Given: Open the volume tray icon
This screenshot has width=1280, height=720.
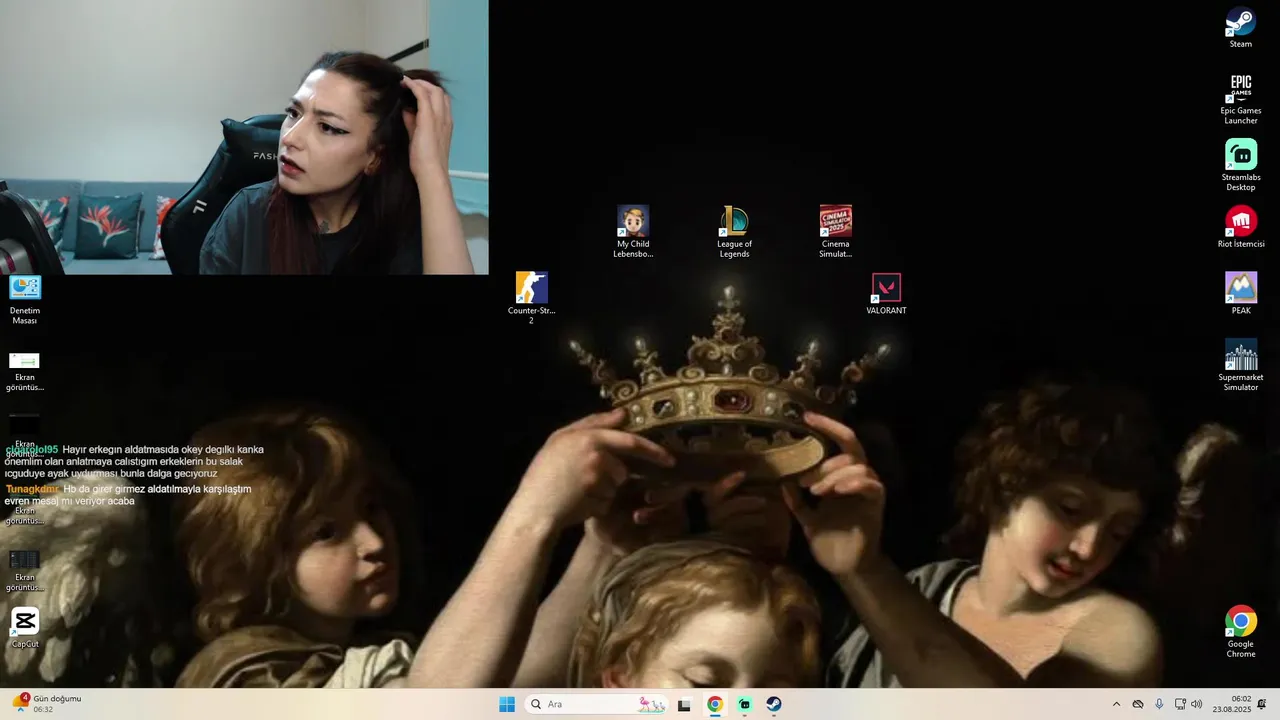Looking at the screenshot, I should 1196,704.
